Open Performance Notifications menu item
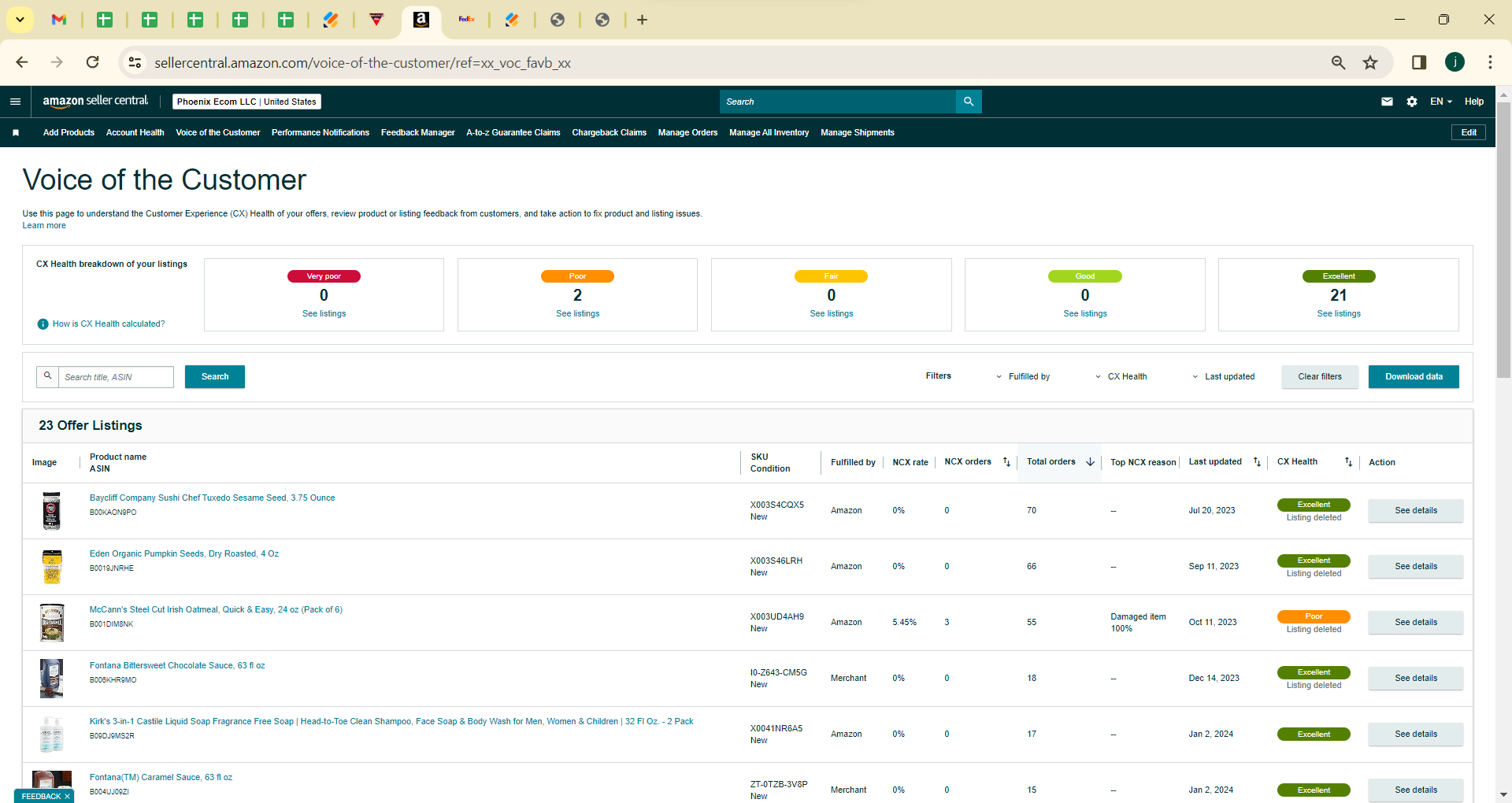 point(321,132)
